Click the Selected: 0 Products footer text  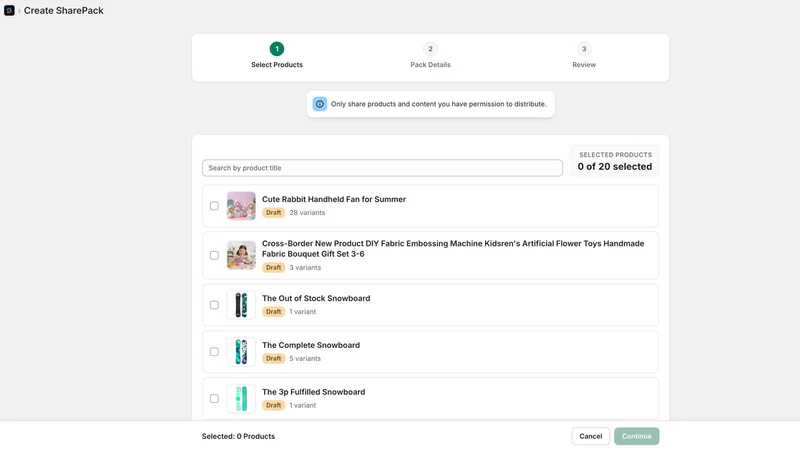[x=238, y=436]
